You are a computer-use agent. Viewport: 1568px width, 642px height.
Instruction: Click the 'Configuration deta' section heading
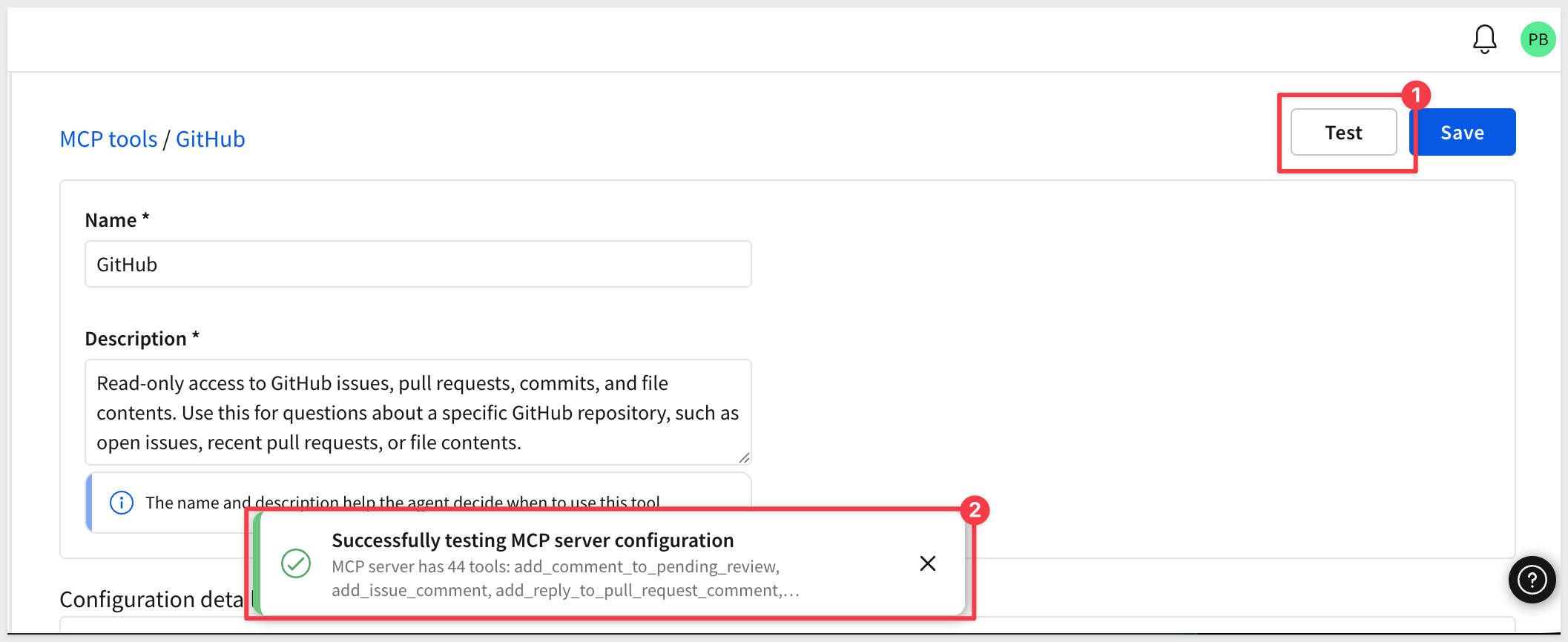(151, 599)
